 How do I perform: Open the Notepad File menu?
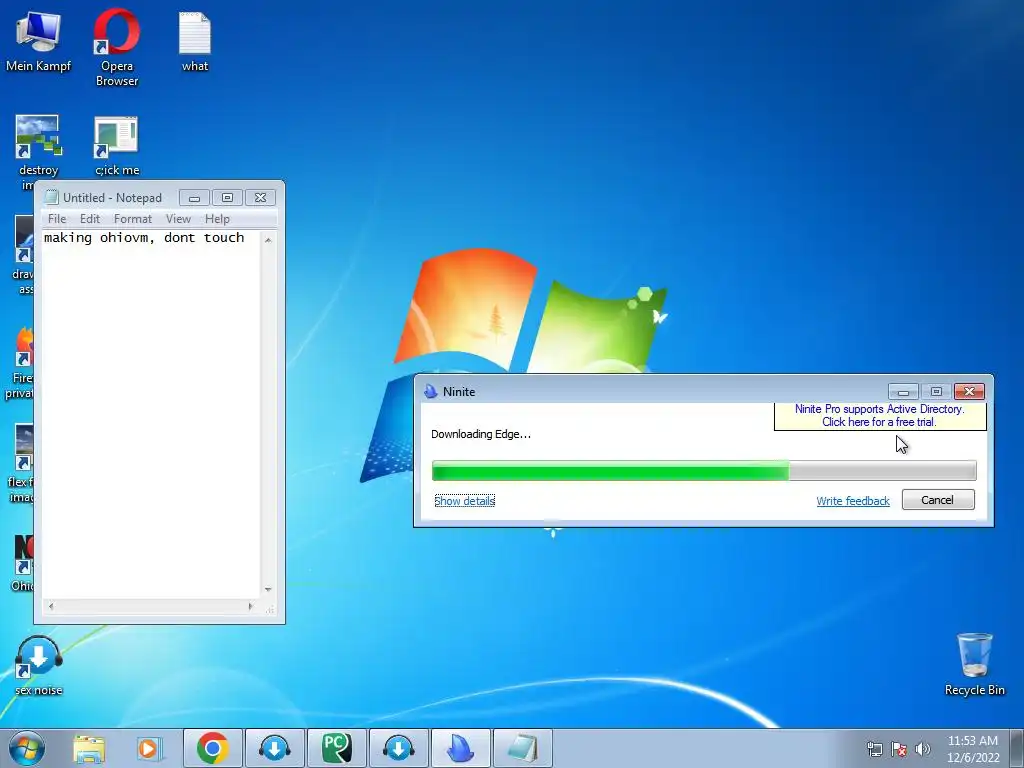point(57,219)
